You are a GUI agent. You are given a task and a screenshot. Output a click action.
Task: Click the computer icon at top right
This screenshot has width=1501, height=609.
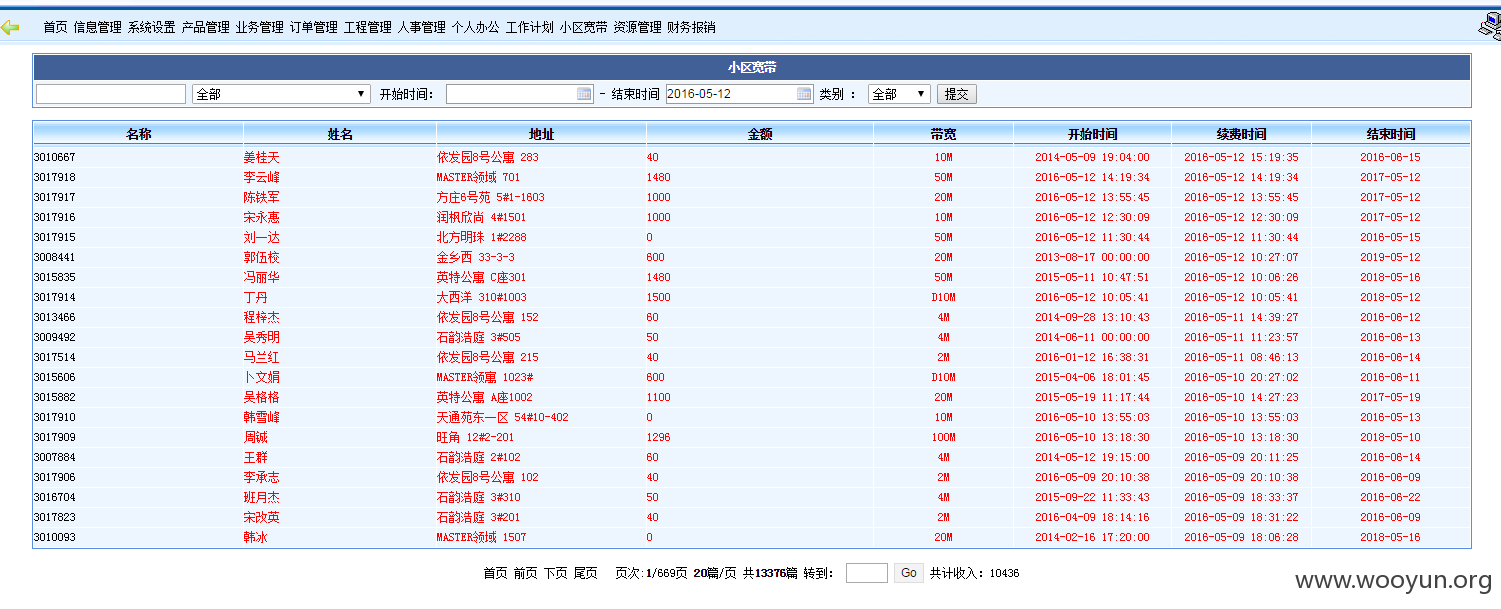(x=1490, y=27)
